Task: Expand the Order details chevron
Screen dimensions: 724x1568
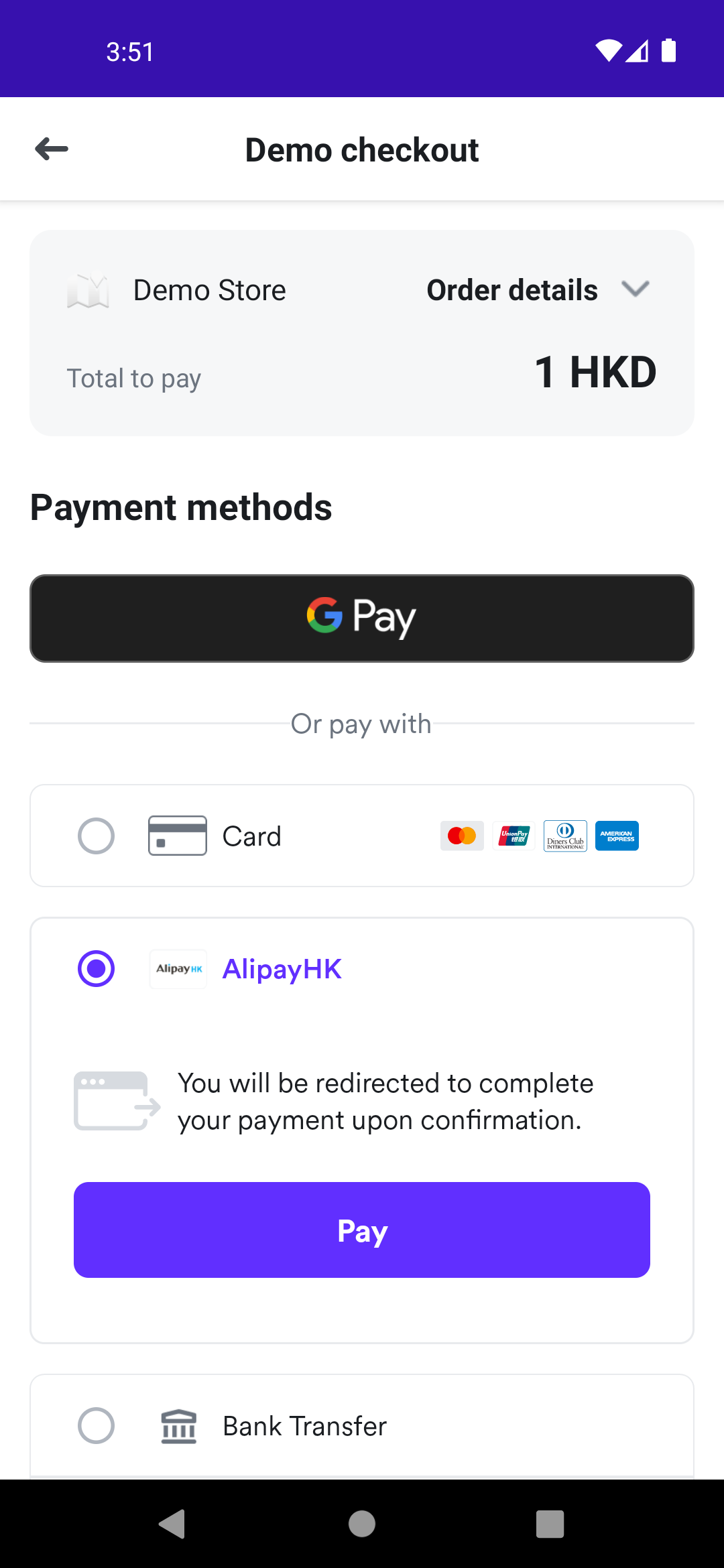Action: pos(635,289)
